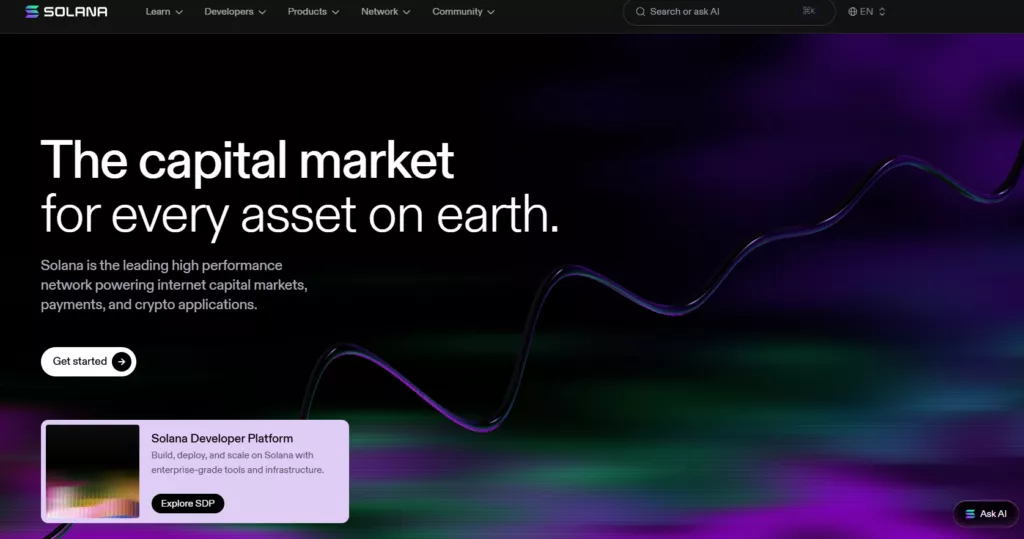This screenshot has width=1024, height=539.
Task: Click the Search or ask AI field
Action: (728, 12)
